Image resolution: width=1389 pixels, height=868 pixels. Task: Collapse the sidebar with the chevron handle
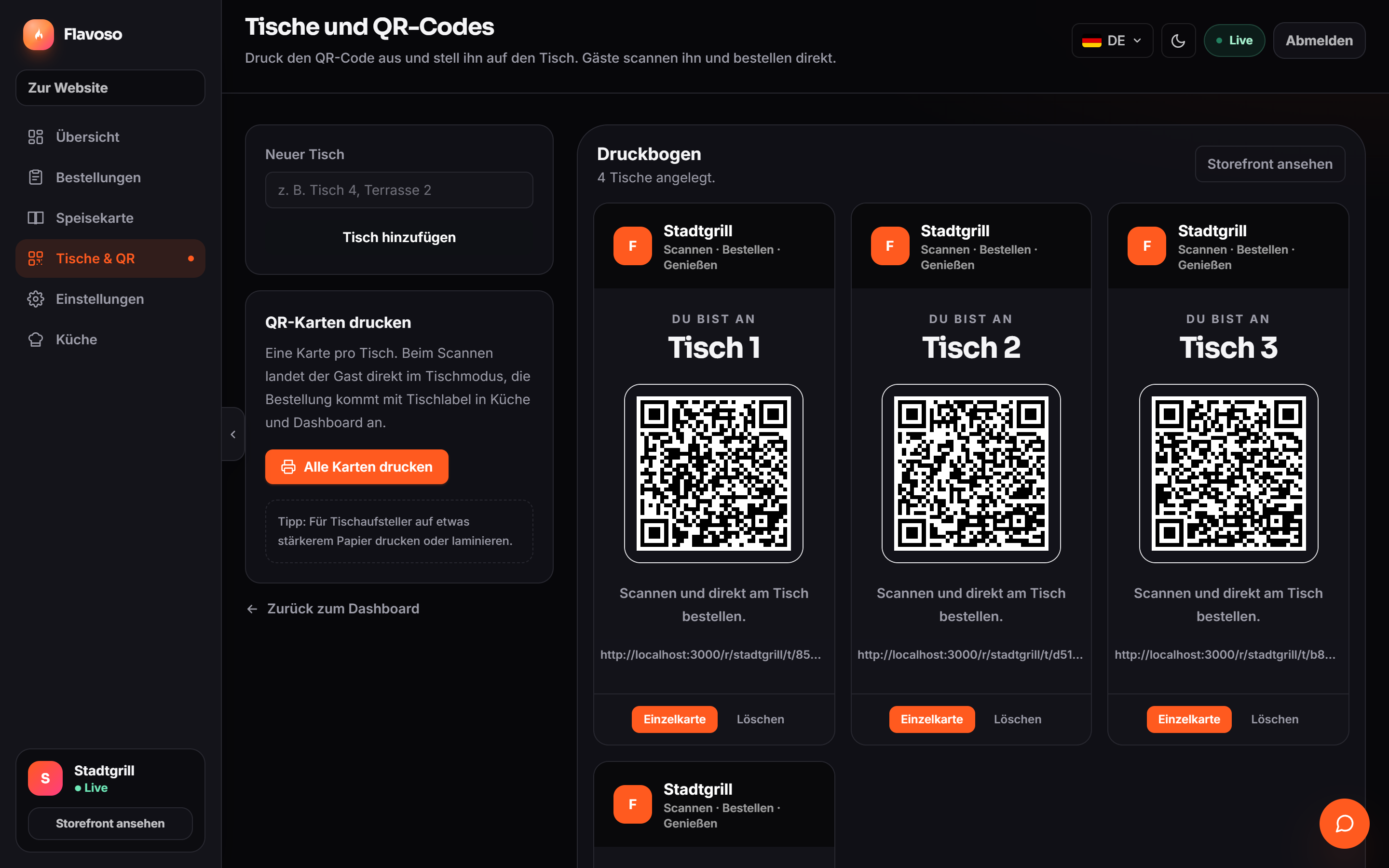(233, 434)
